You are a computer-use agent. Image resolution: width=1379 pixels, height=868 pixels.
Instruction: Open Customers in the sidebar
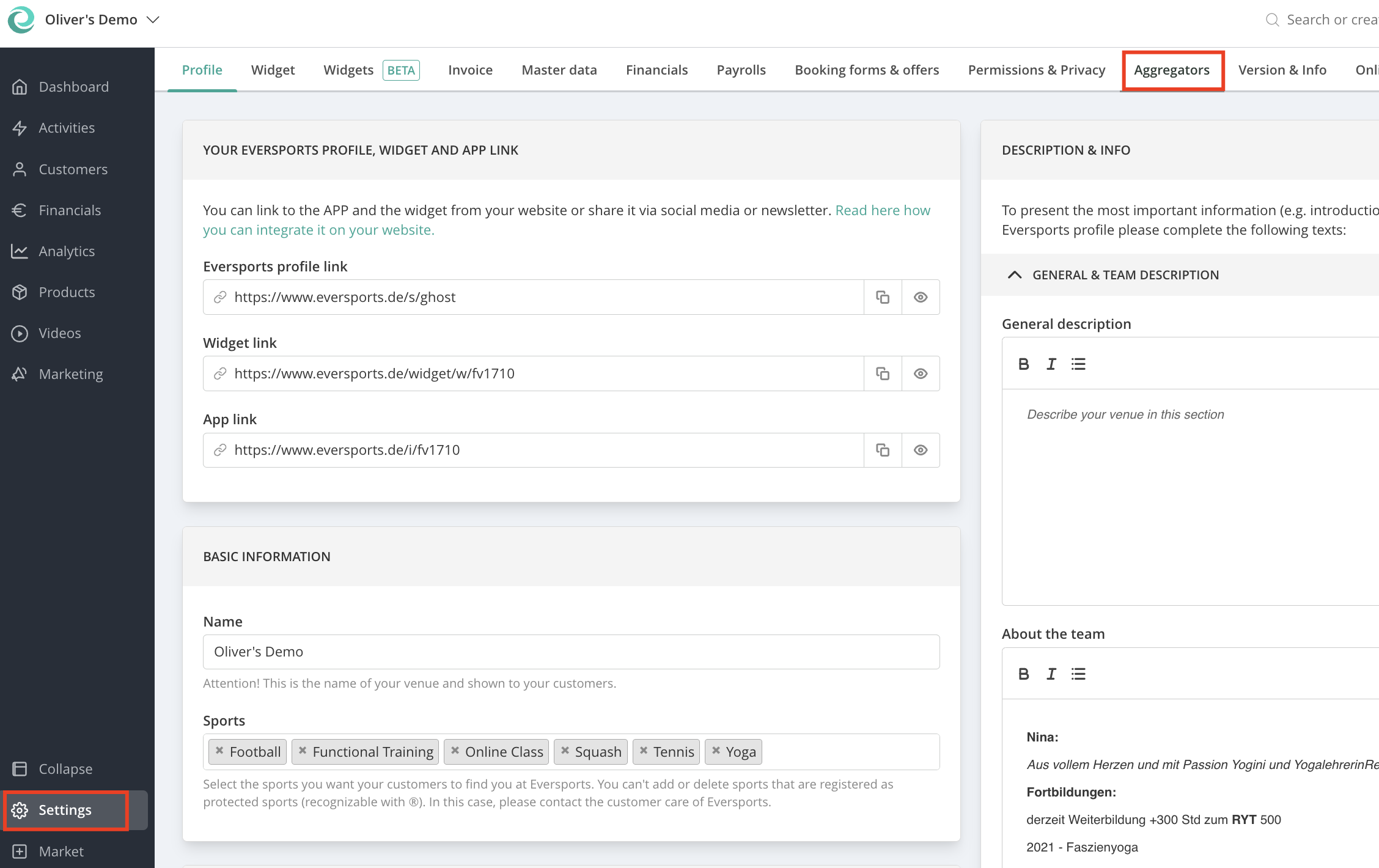click(73, 169)
